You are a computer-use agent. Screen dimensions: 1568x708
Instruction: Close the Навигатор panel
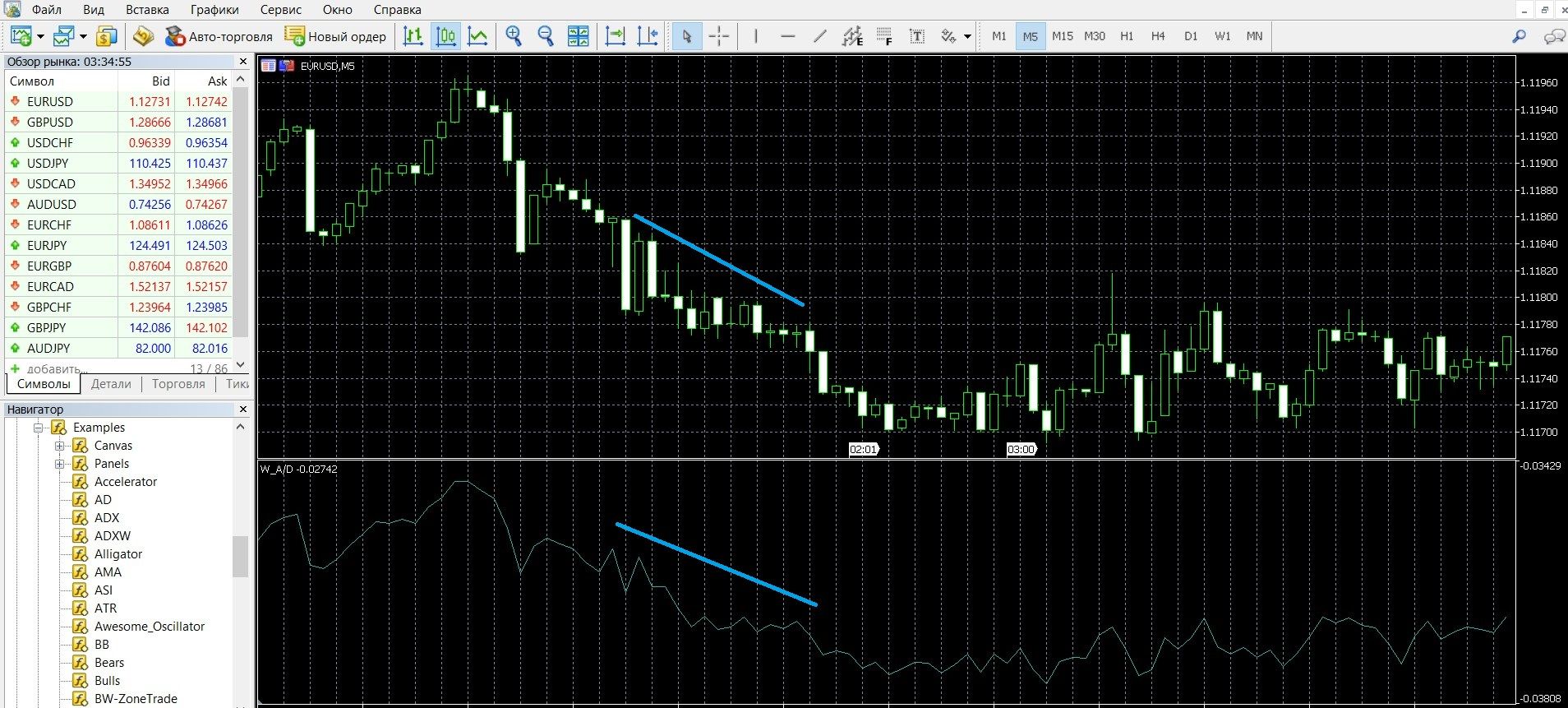(x=242, y=409)
